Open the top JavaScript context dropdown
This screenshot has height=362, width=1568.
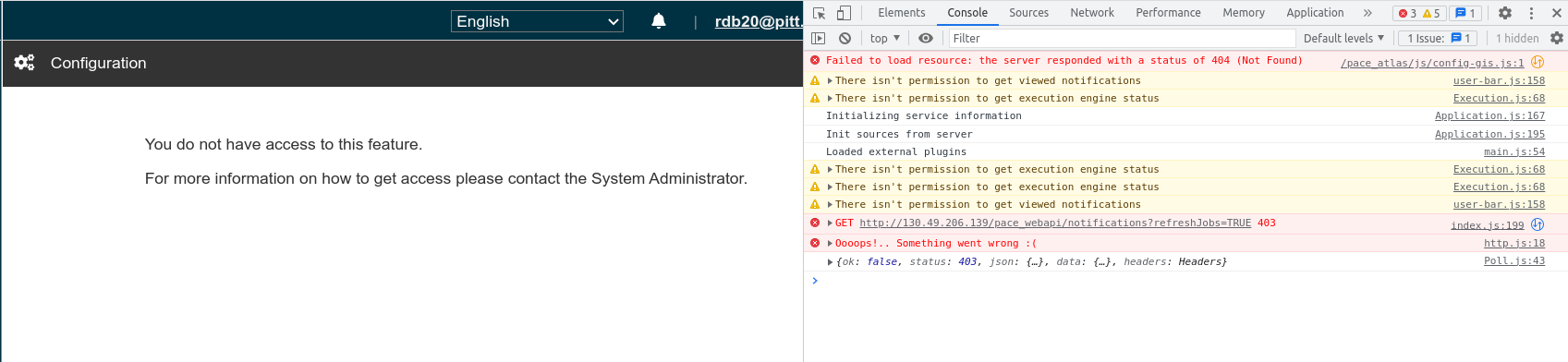[x=884, y=38]
